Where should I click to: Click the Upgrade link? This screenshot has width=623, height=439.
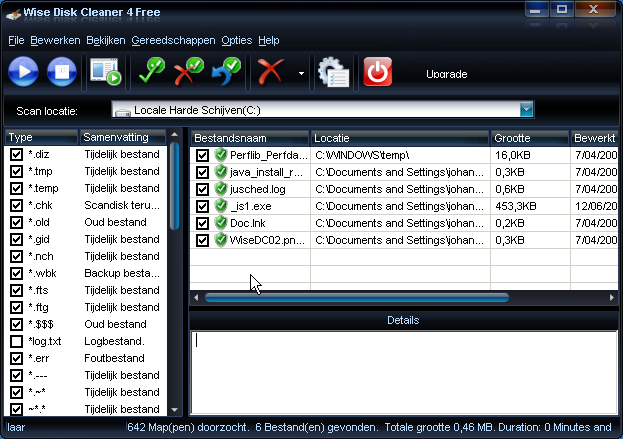coord(447,74)
